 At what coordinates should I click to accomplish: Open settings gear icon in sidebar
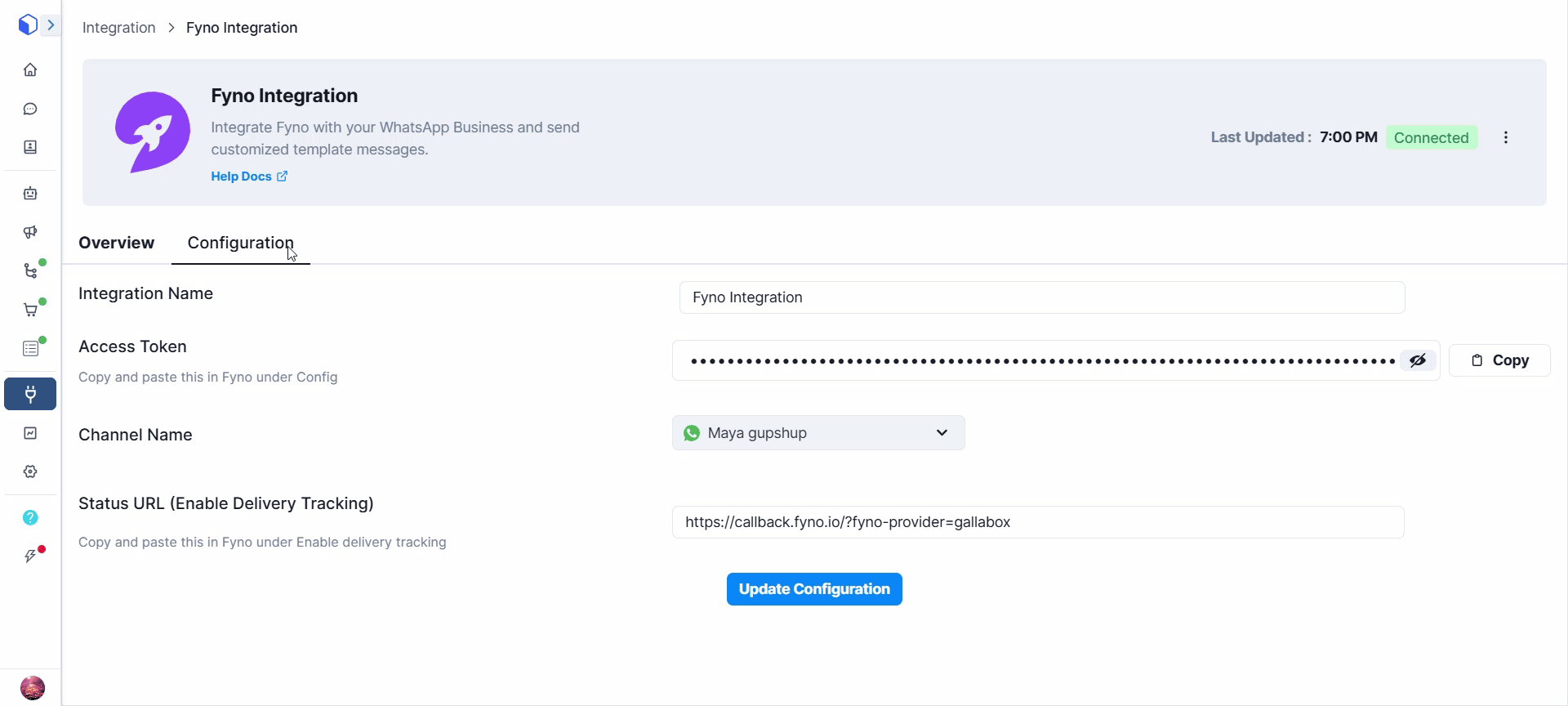(x=30, y=471)
